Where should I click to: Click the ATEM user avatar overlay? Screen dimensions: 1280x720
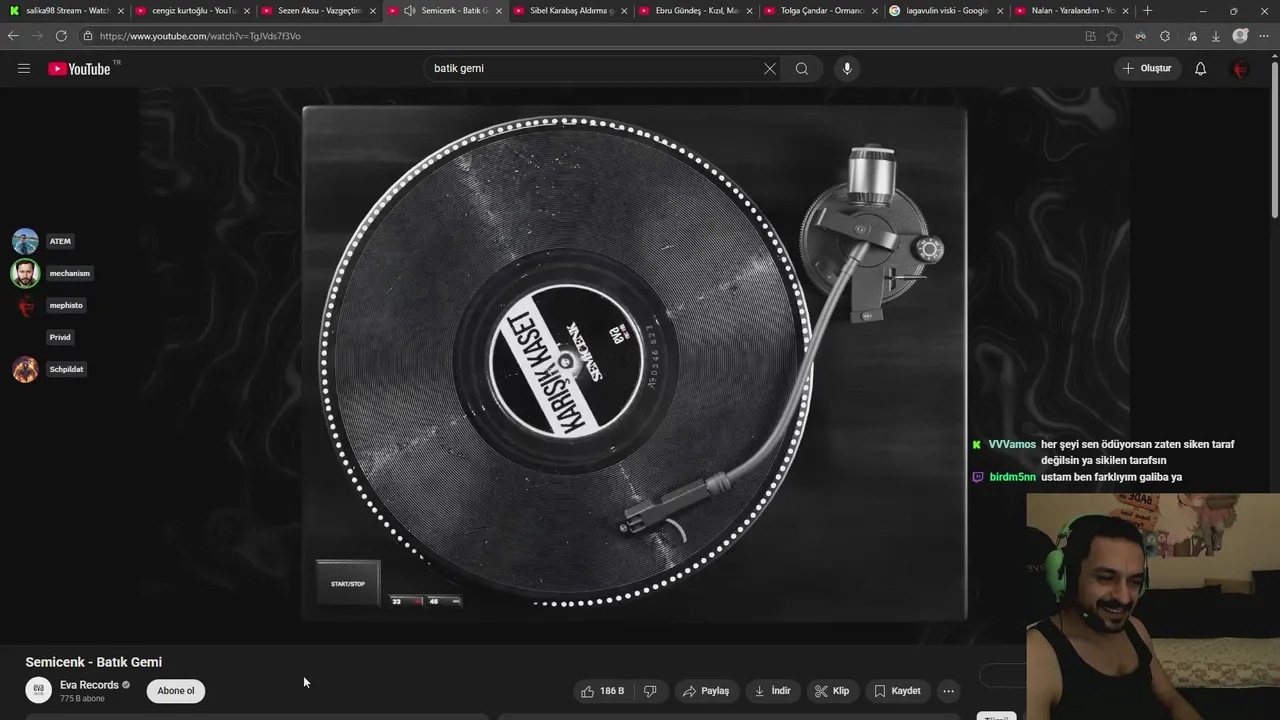25,241
